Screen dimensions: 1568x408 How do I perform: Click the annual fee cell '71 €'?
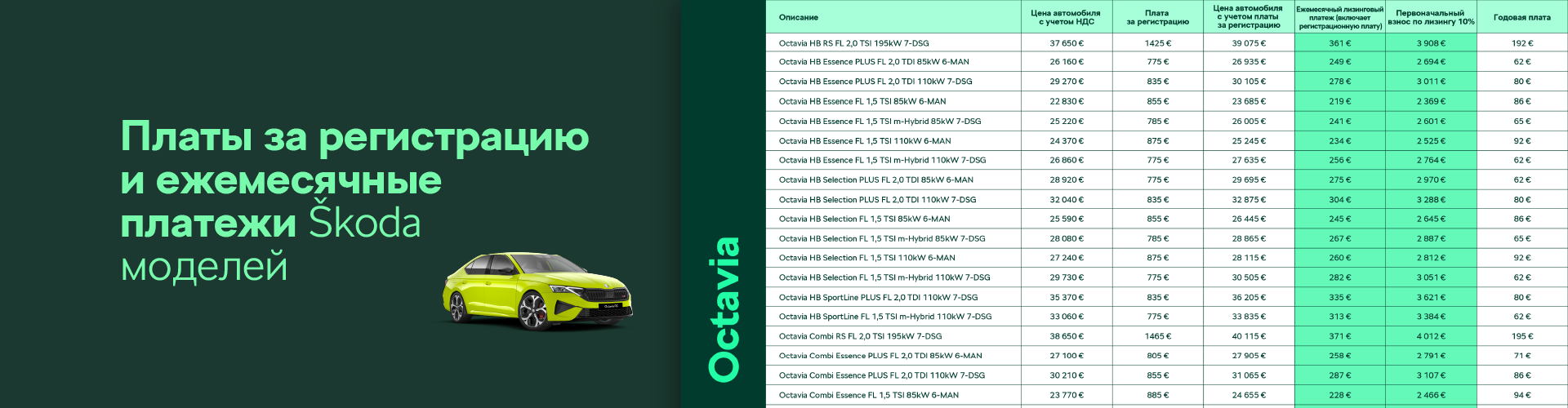tap(1522, 356)
